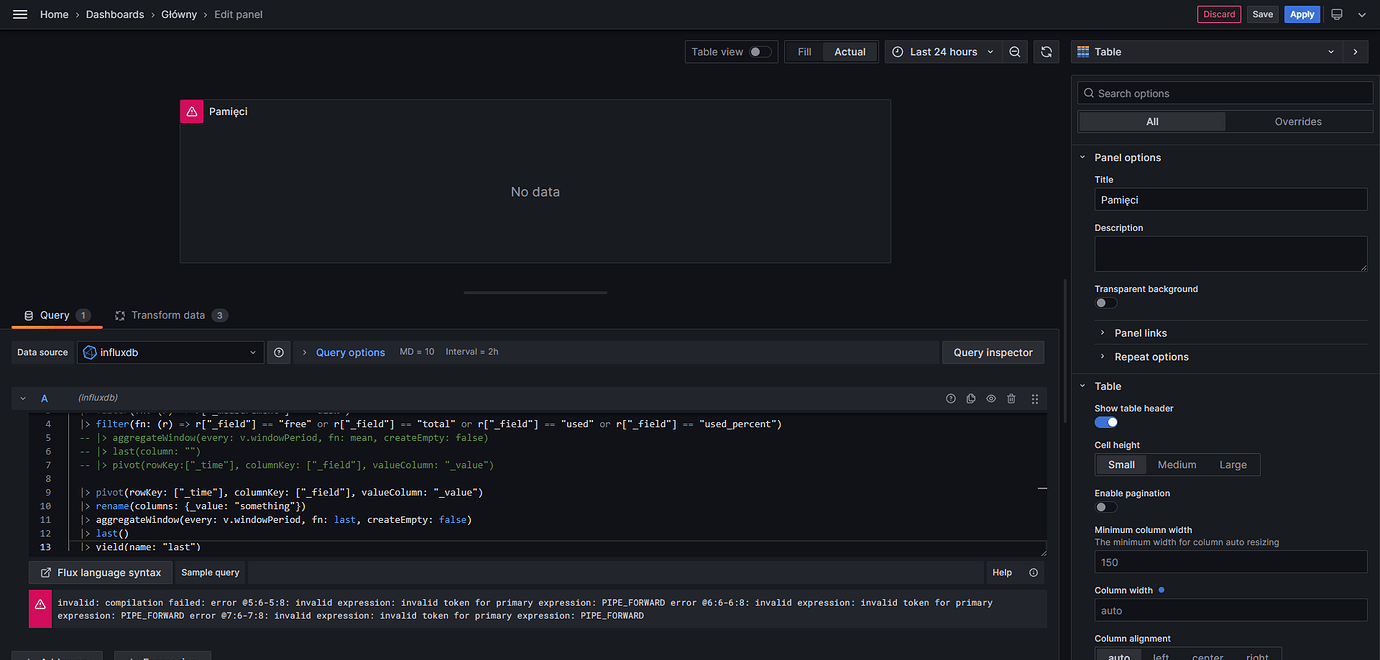Enable Transparent background switch
This screenshot has width=1380, height=660.
pos(1106,303)
